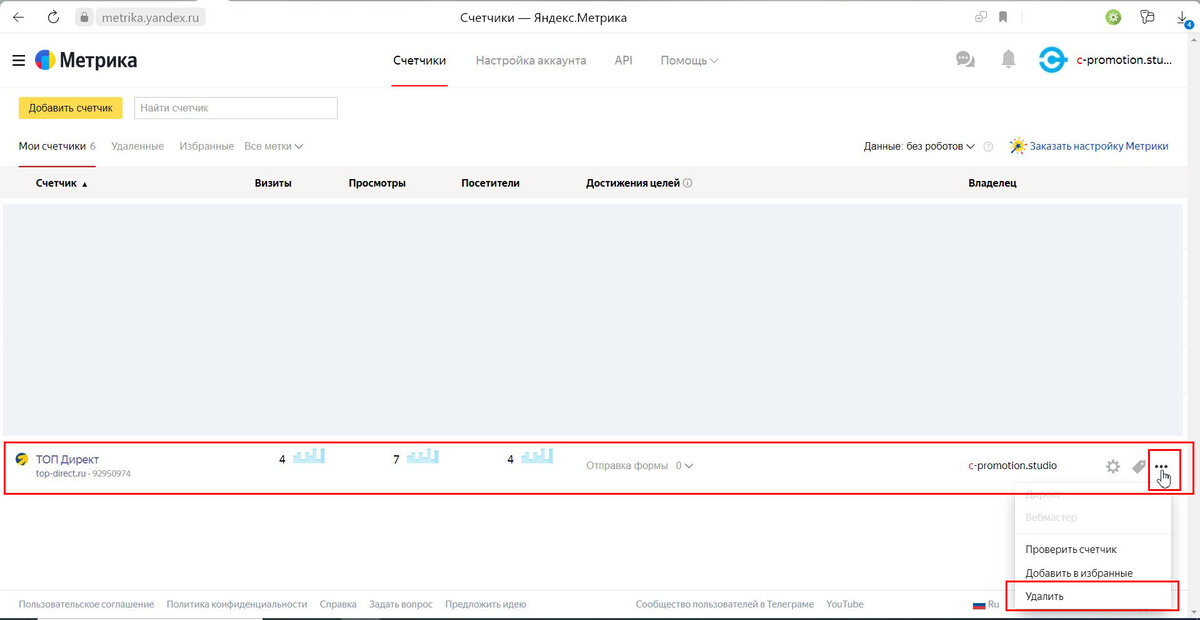
Task: Open the green gear browser extension
Action: point(1113,17)
